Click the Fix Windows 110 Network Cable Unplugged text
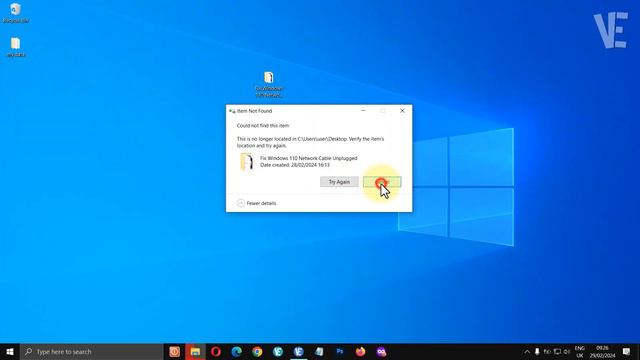640x360 pixels. 309,158
